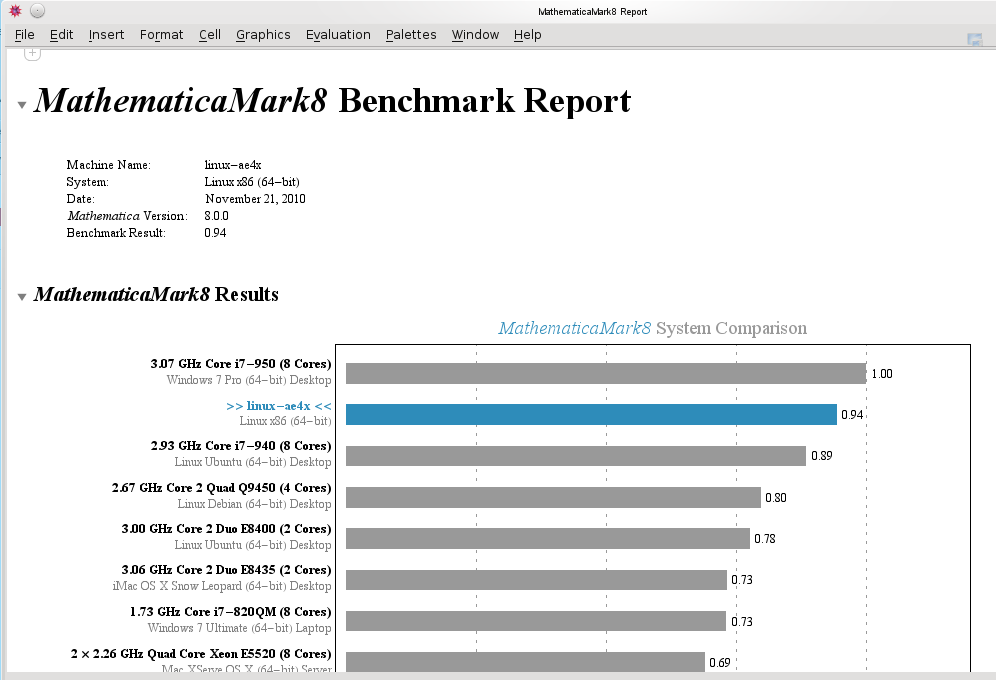Open the Help menu
Screen dimensions: 996x680
click(x=527, y=35)
